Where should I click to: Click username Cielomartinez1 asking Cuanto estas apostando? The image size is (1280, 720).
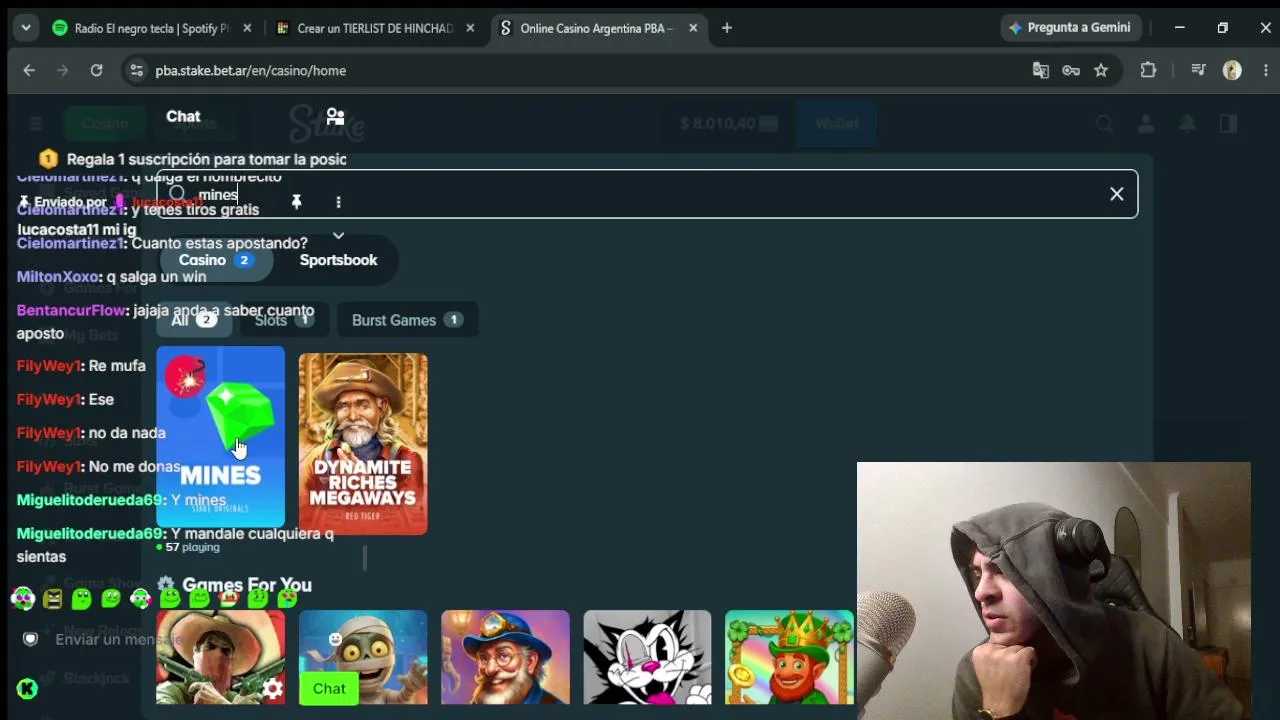click(71, 243)
